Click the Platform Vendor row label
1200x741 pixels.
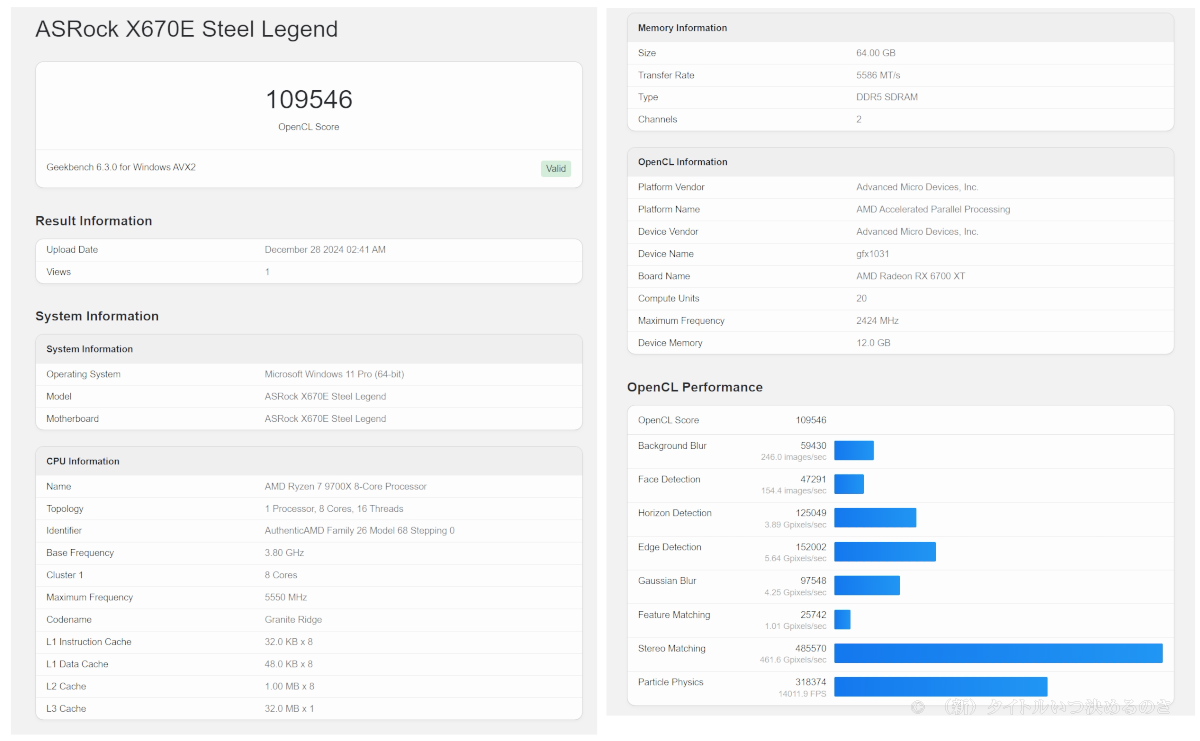671,187
